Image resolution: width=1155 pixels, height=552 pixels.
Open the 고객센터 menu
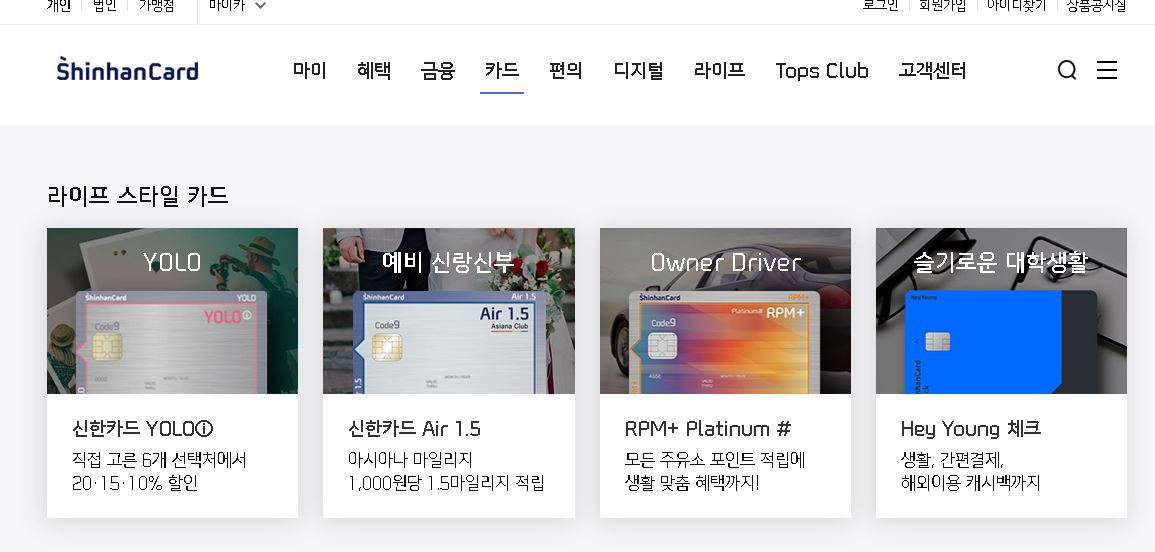click(x=932, y=71)
